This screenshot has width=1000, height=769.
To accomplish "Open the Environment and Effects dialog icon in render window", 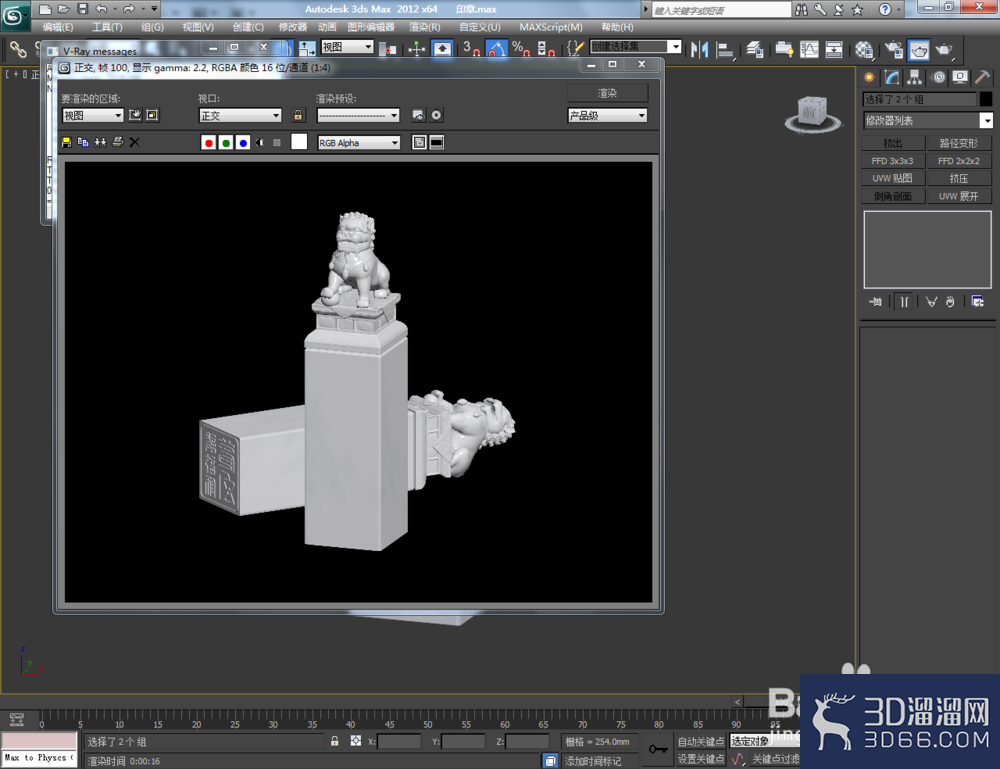I will pyautogui.click(x=436, y=115).
